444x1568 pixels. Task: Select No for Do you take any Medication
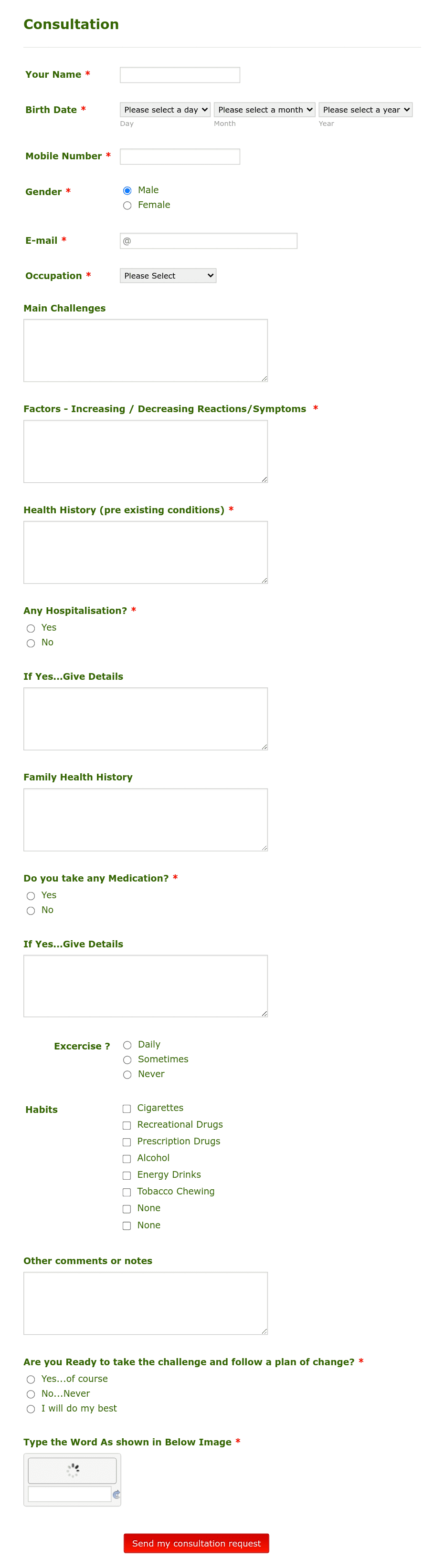click(31, 911)
